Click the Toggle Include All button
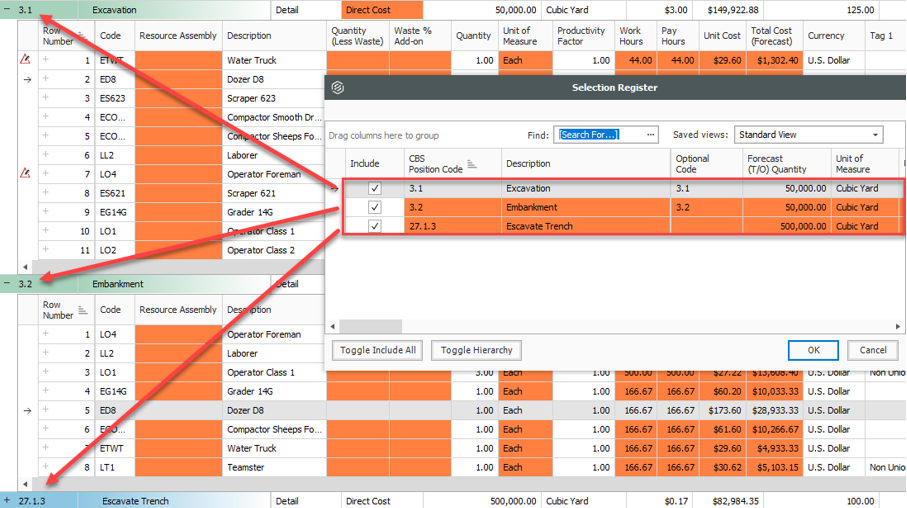Viewport: 907px width, 508px height. 377,350
